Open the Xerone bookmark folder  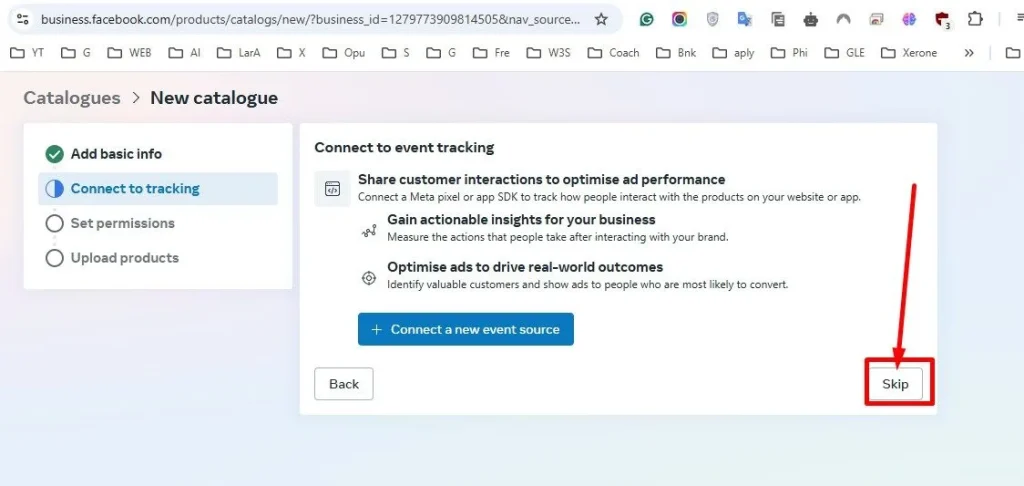[909, 53]
